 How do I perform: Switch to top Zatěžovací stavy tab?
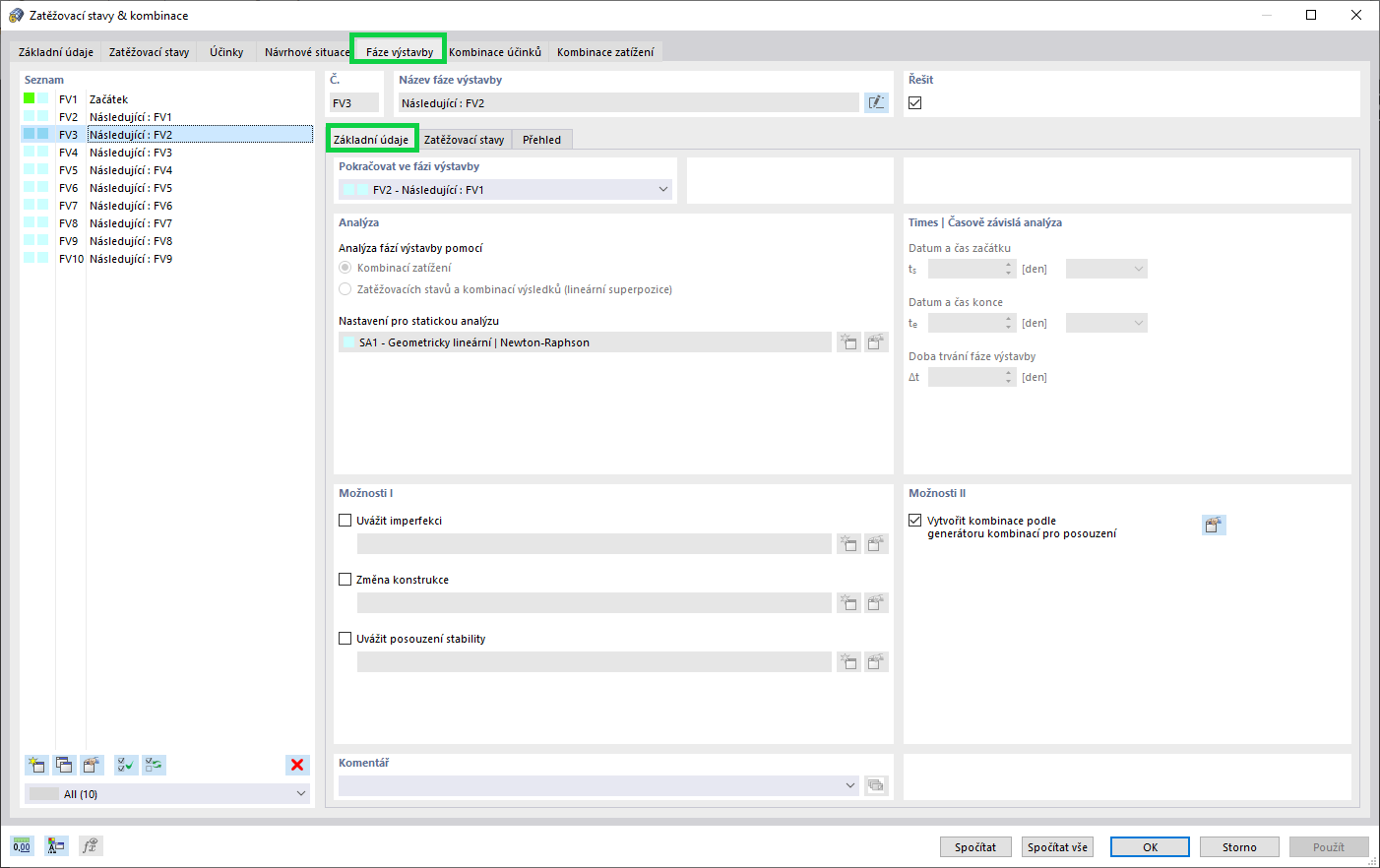point(149,52)
